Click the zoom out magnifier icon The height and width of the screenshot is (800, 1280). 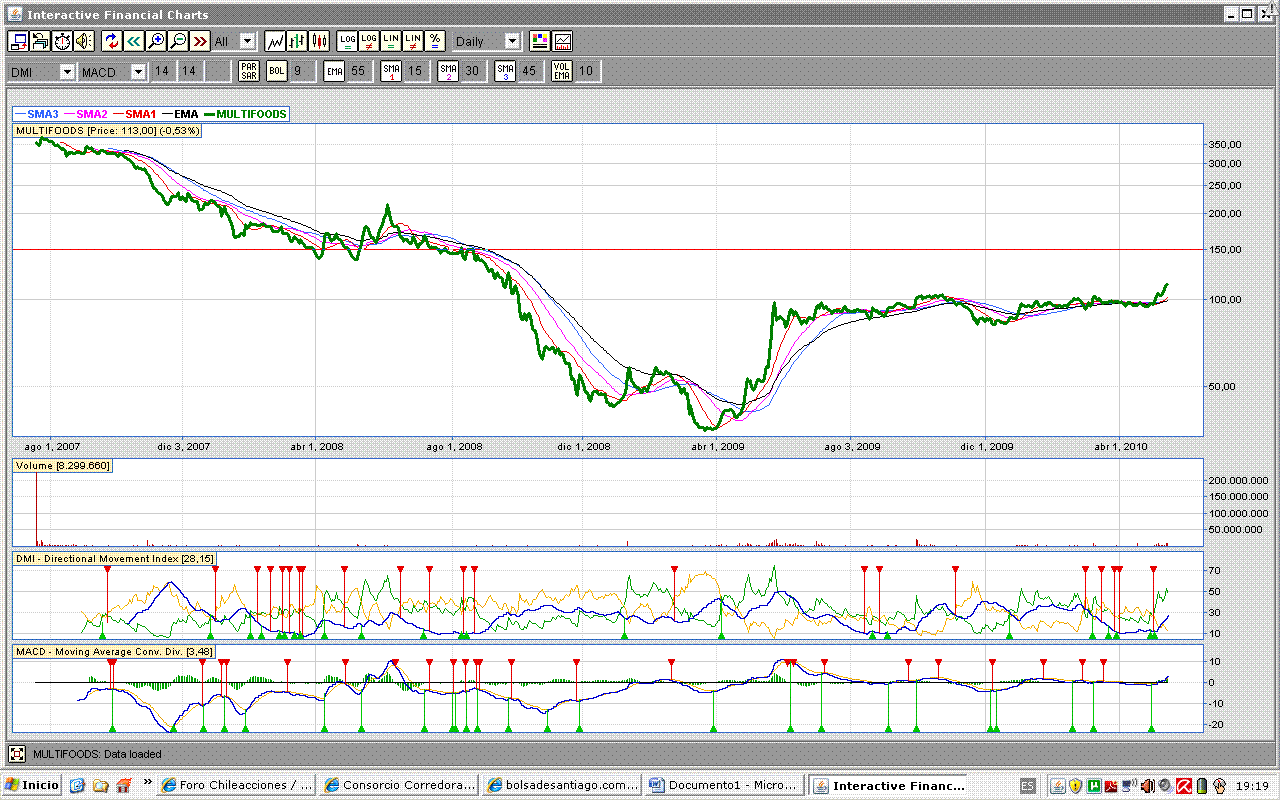click(177, 41)
